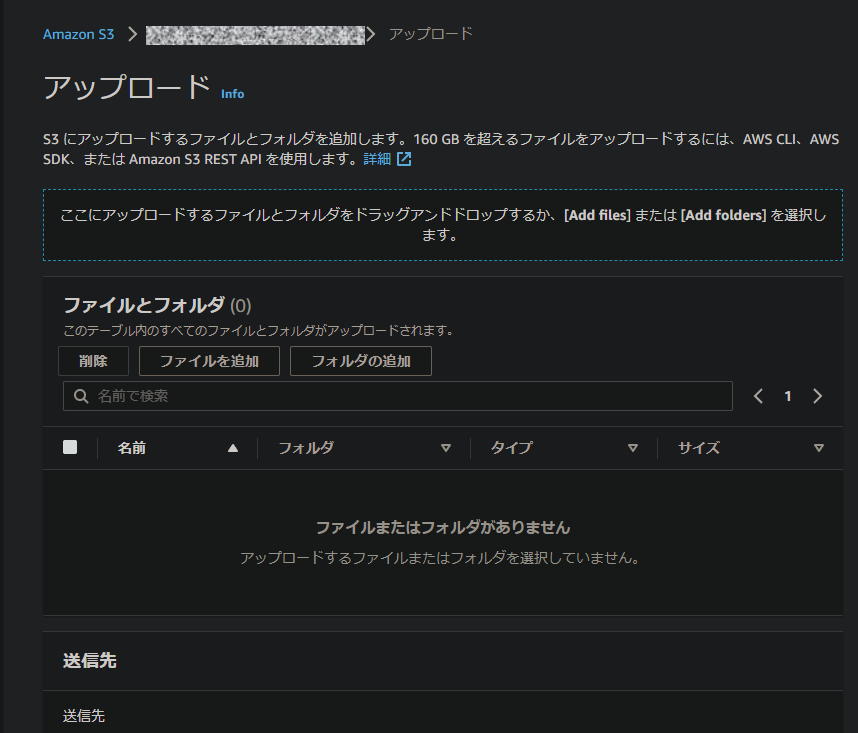Click the drag-and-drop upload zone
The image size is (858, 733).
pyautogui.click(x=443, y=225)
